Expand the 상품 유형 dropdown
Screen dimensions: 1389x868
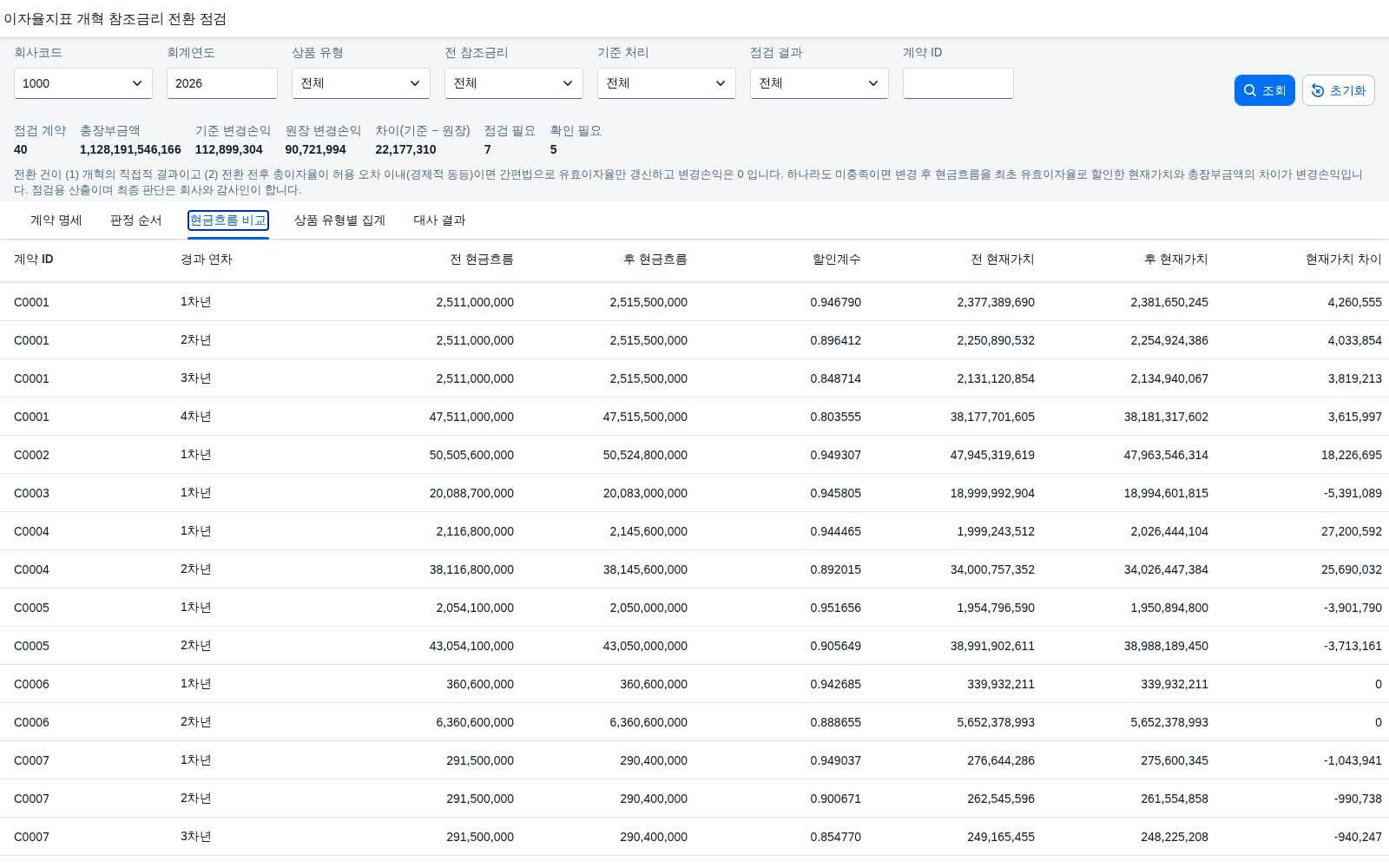pos(361,83)
